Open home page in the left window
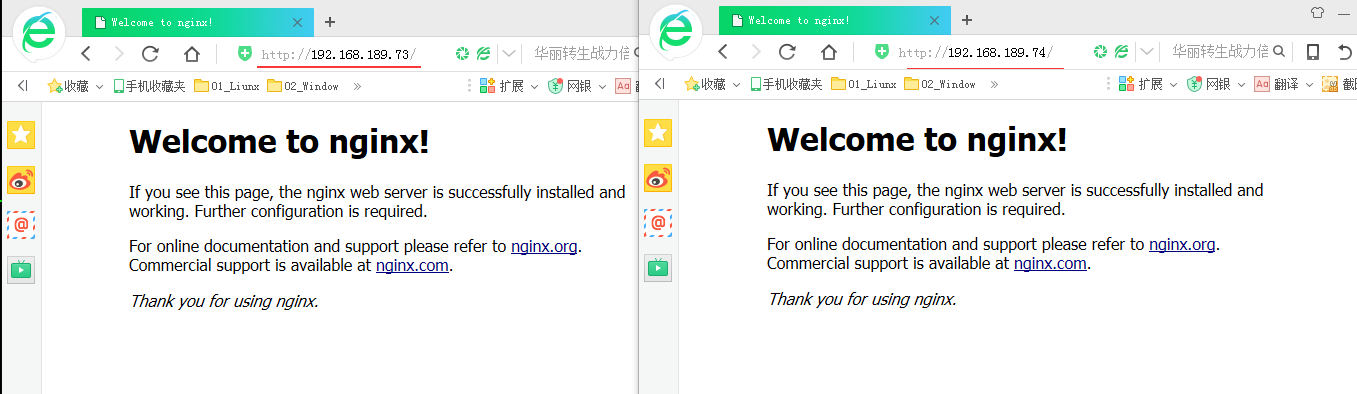Image resolution: width=1357 pixels, height=394 pixels. [192, 54]
